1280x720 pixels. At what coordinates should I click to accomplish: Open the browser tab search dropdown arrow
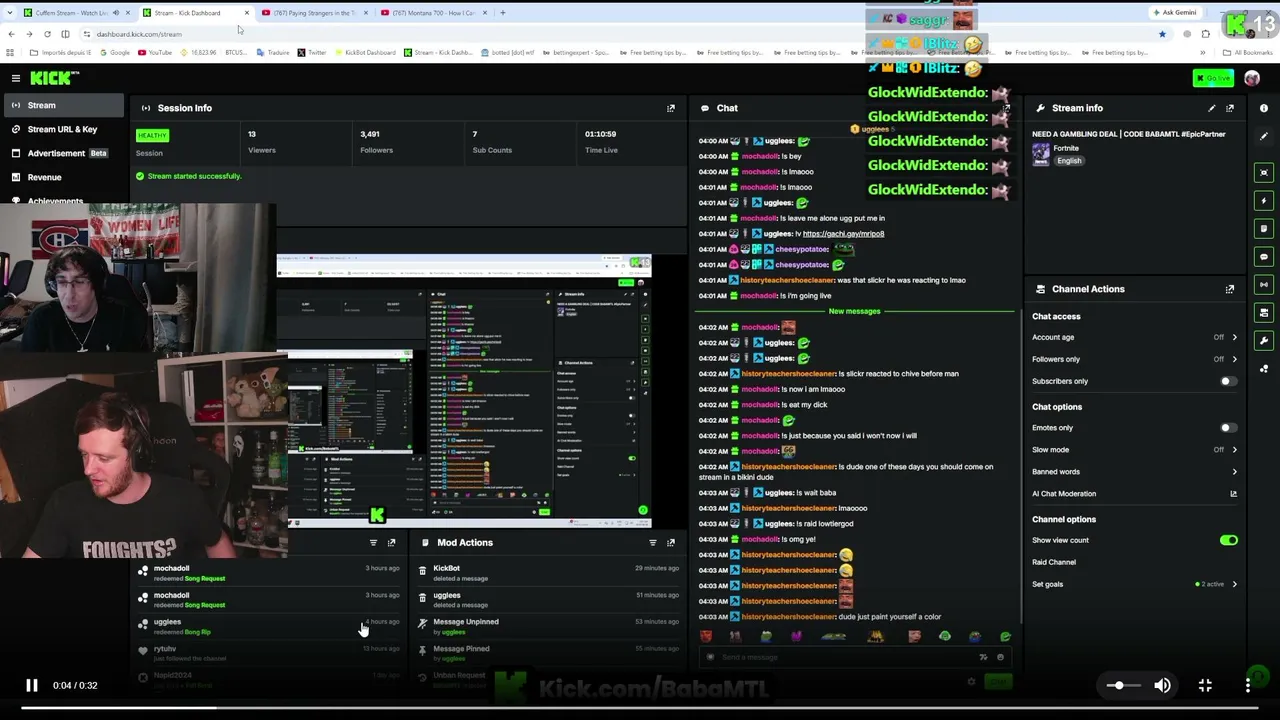coord(11,13)
